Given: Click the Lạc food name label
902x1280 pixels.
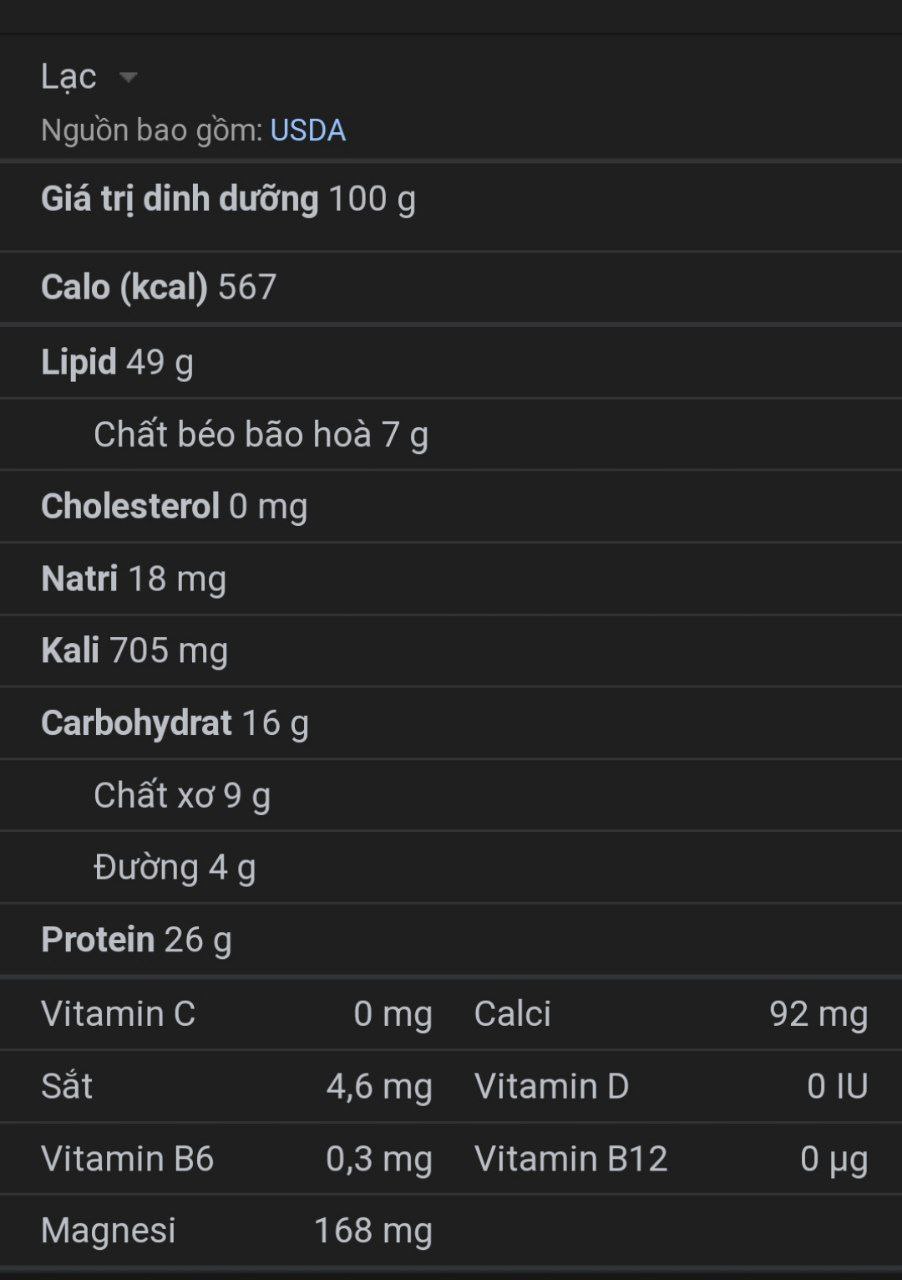Looking at the screenshot, I should 68,77.
